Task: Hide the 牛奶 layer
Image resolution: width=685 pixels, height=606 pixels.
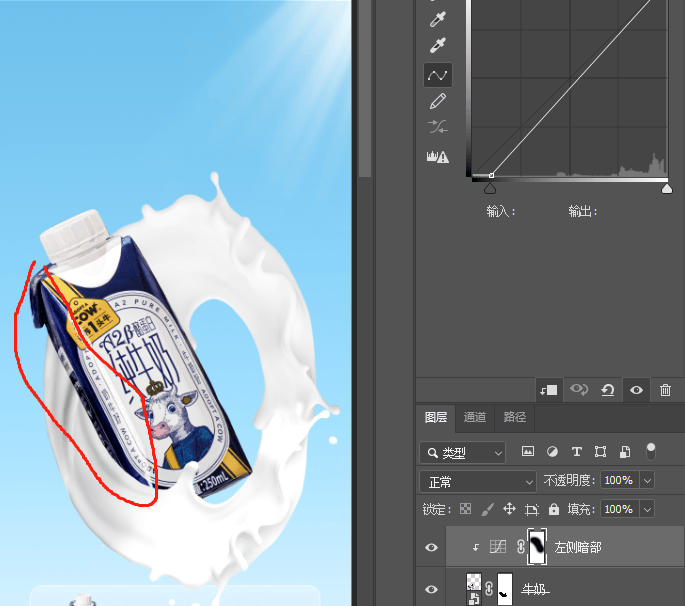Action: (x=431, y=589)
